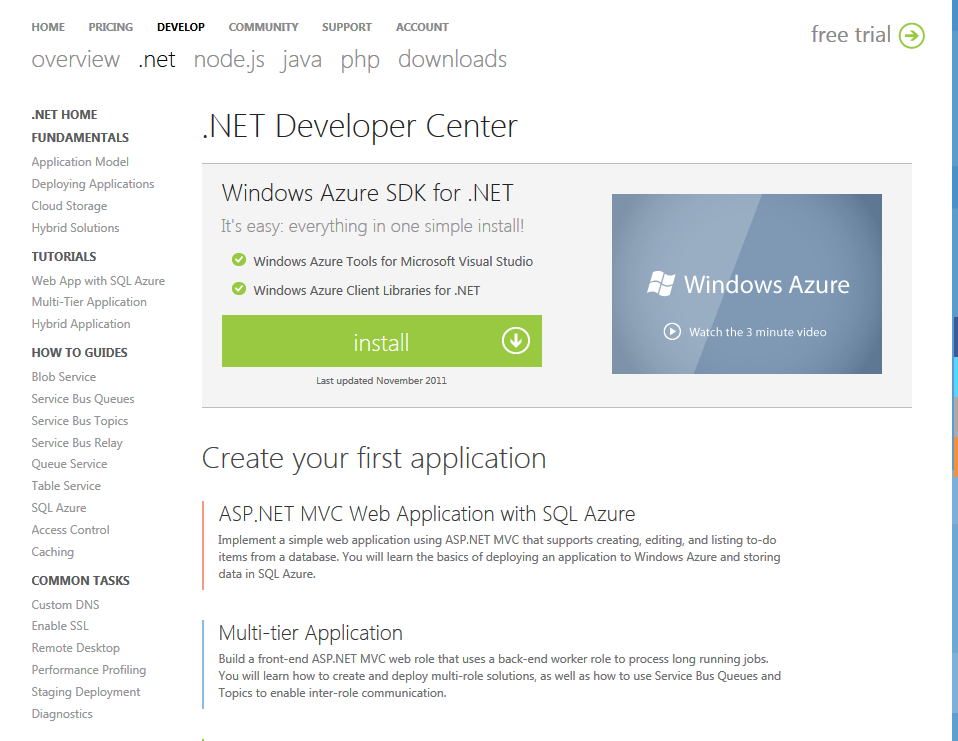
Task: Open Hybrid Solutions sidebar link
Action: coord(75,228)
